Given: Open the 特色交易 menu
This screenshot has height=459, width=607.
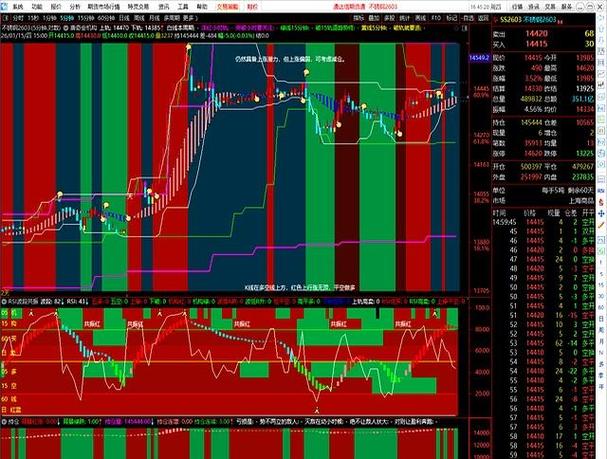Looking at the screenshot, I should (x=138, y=7).
